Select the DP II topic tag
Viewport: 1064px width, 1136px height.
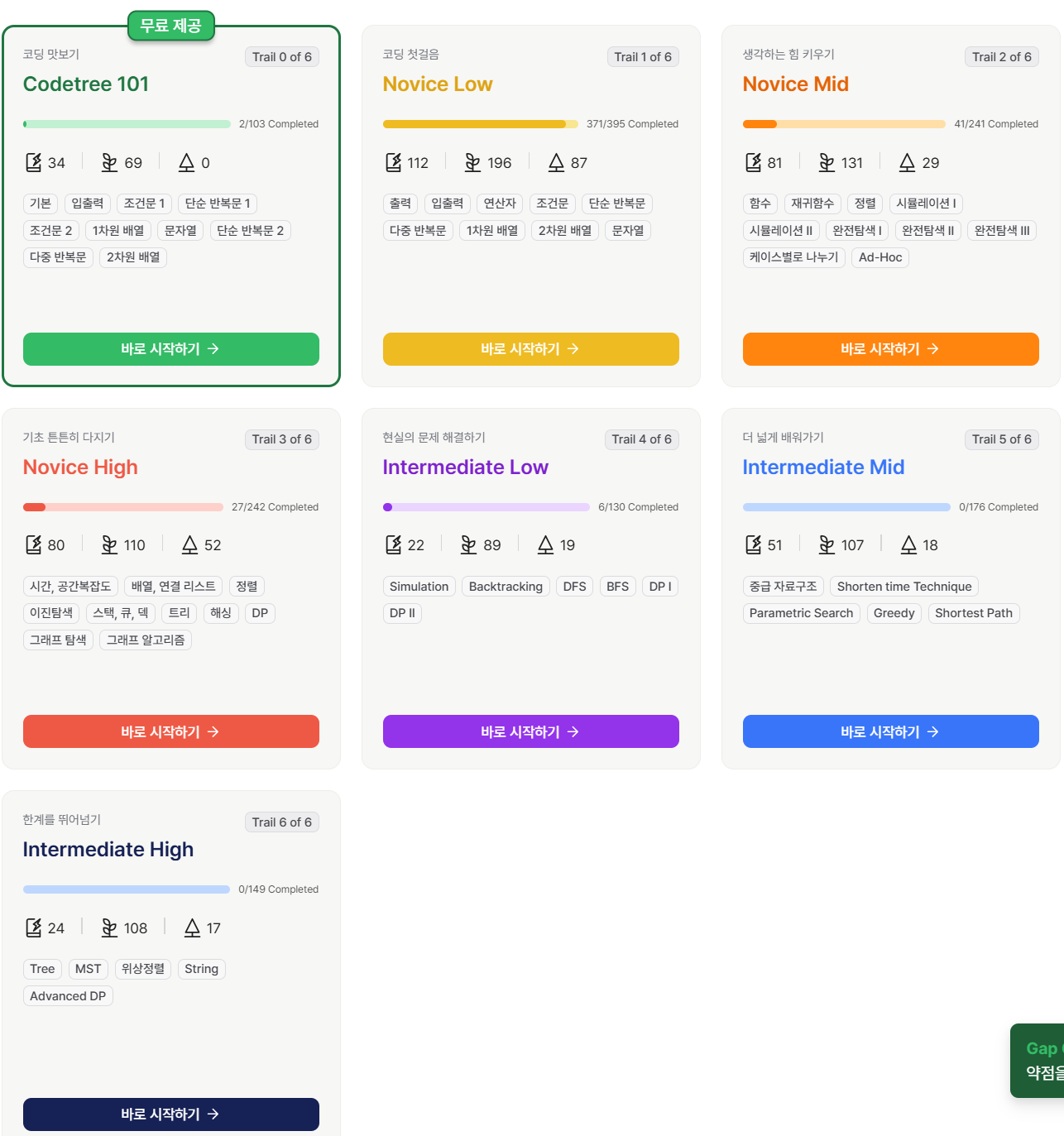pyautogui.click(x=402, y=613)
